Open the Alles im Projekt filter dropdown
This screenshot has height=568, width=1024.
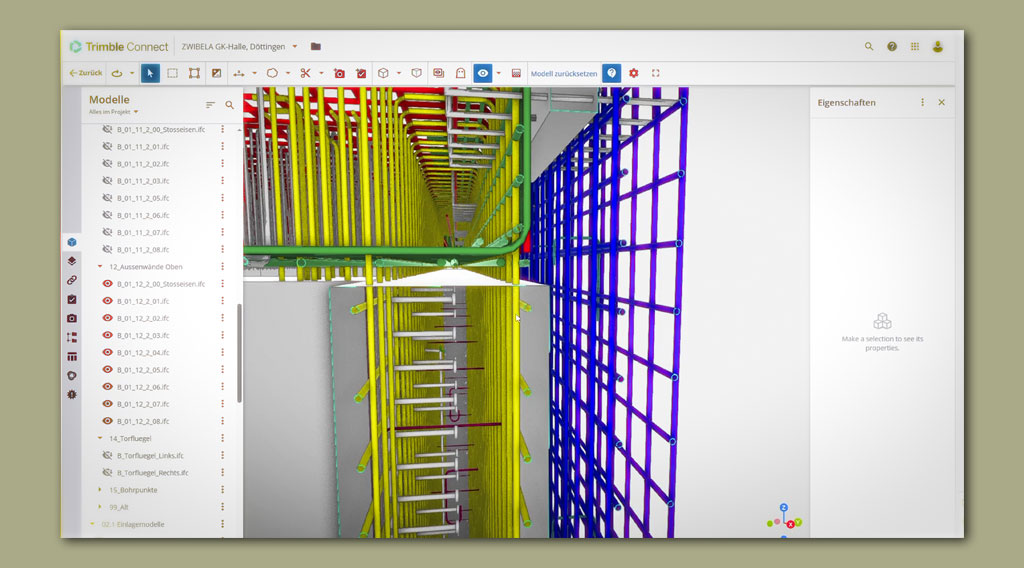[136, 112]
